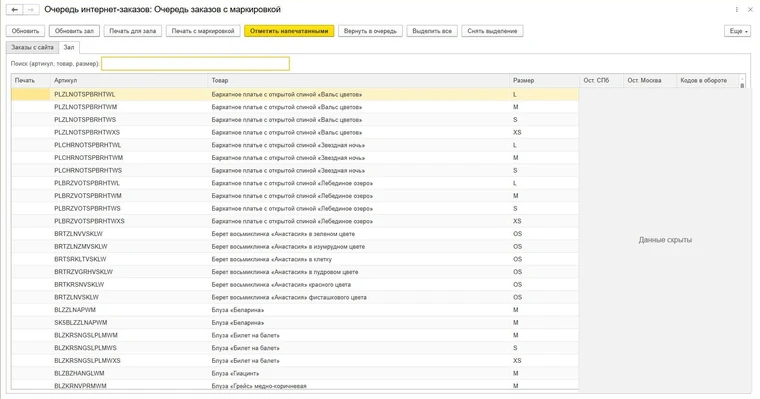Click Отметить напечатанными yellow button
The height and width of the screenshot is (399, 760).
click(289, 31)
